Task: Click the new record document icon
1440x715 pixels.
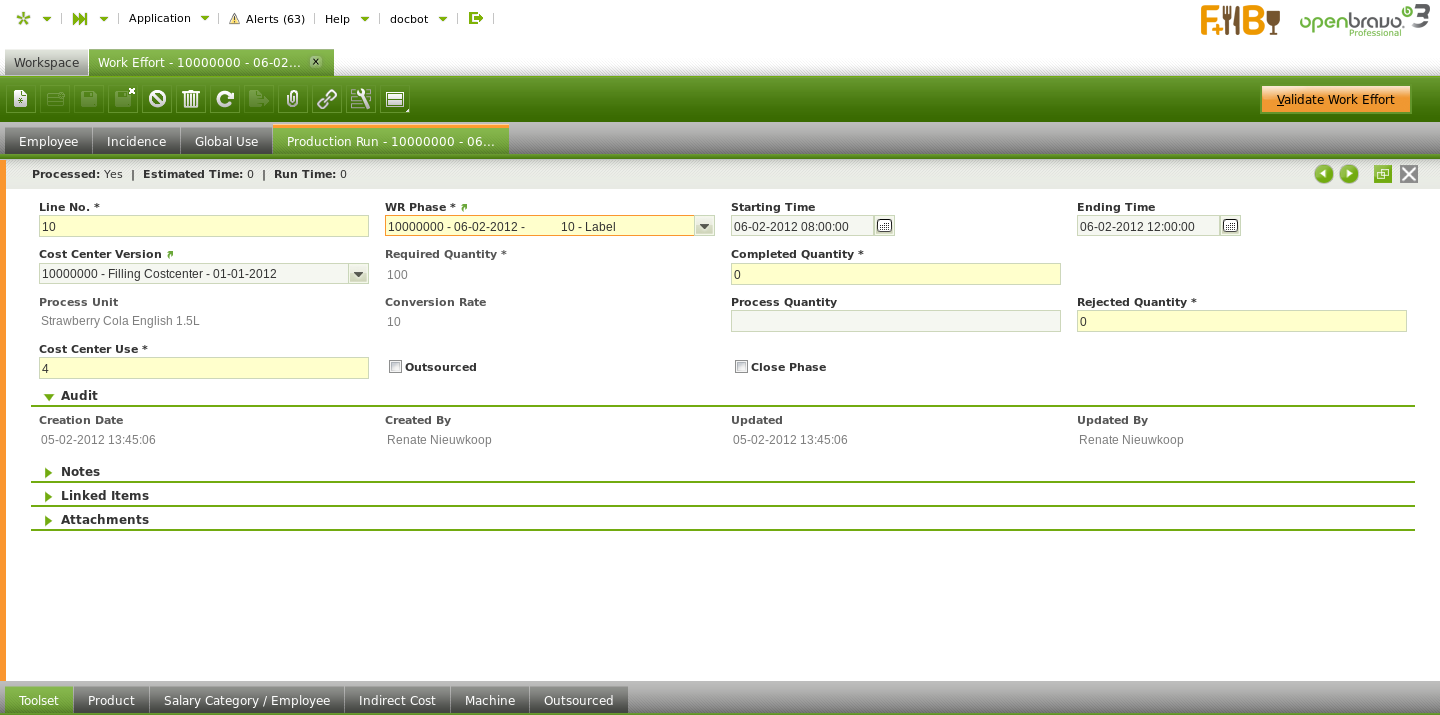Action: click(22, 99)
